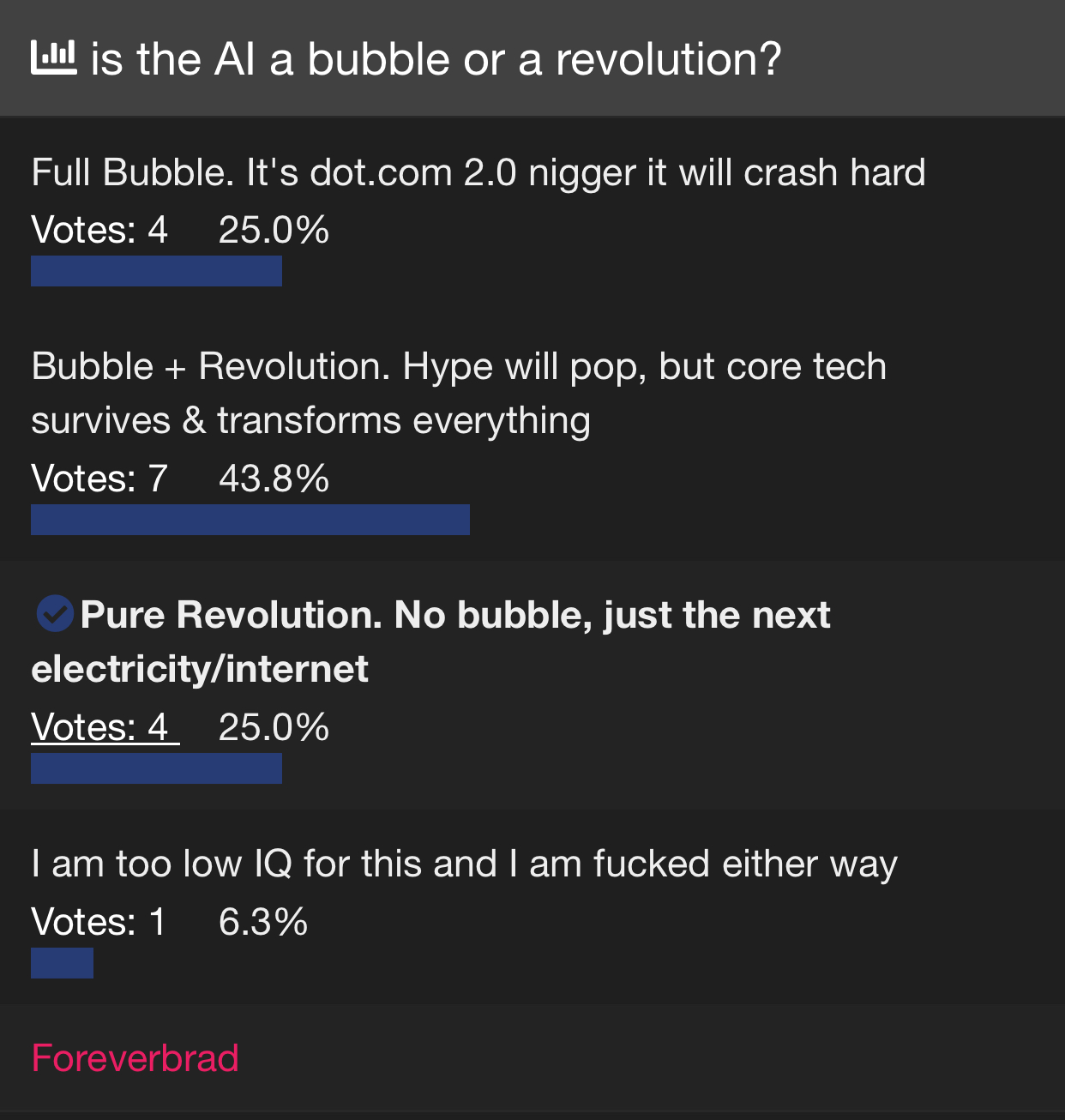1065x1120 pixels.
Task: Select the bold "Pure Revolution" option text
Action: click(x=430, y=641)
